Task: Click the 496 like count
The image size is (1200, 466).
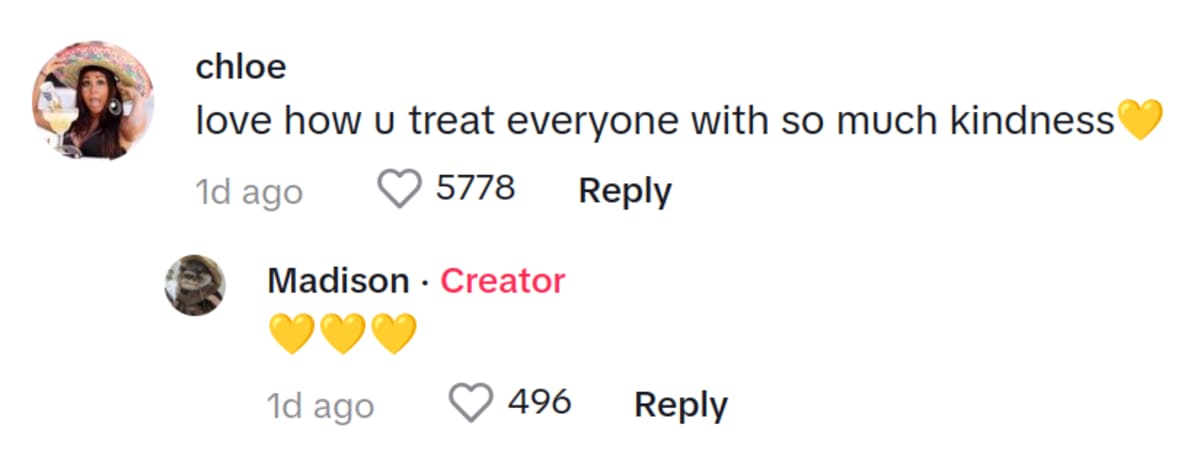Action: tap(539, 403)
